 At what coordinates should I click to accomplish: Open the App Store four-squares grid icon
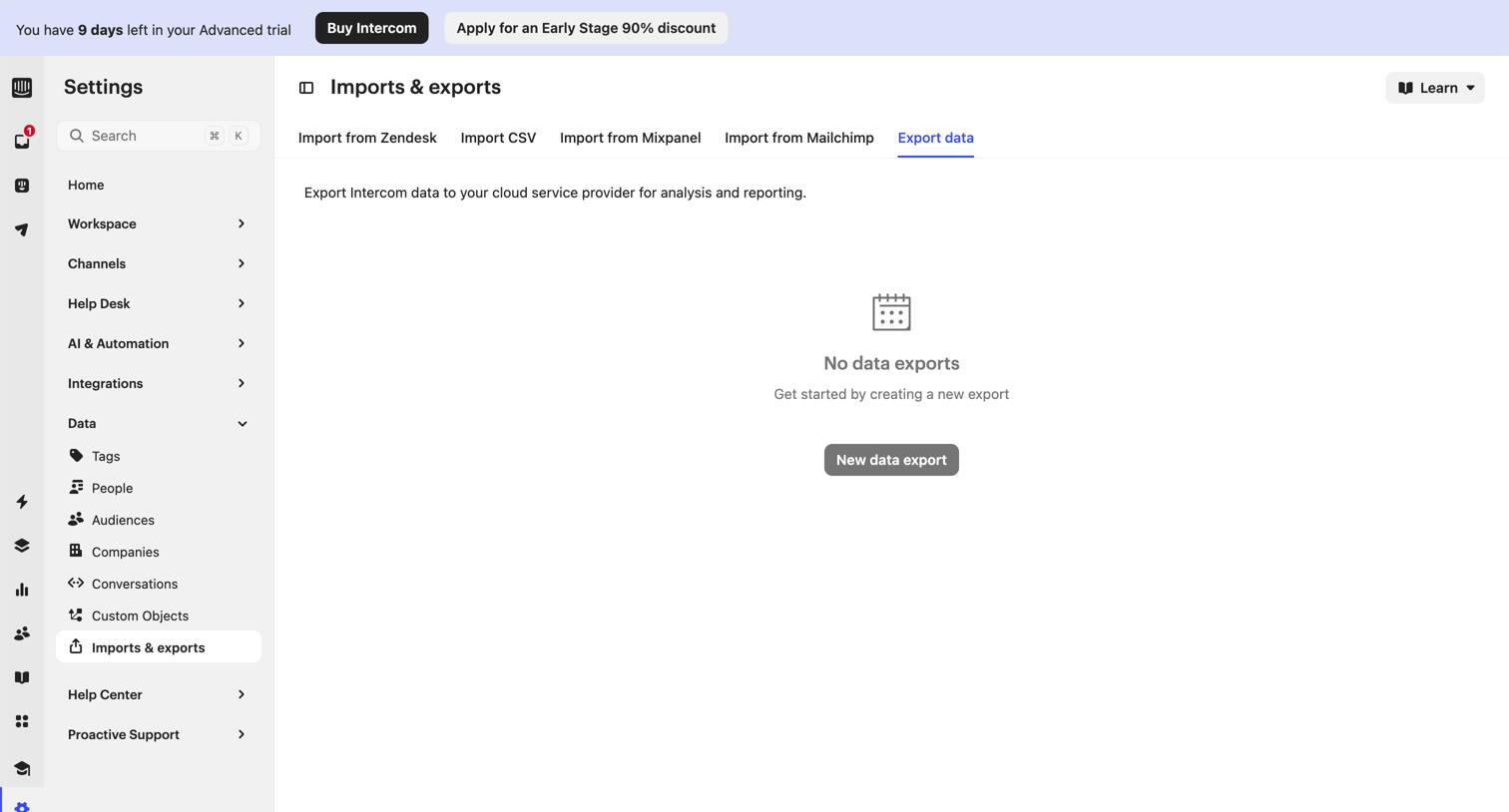(22, 721)
